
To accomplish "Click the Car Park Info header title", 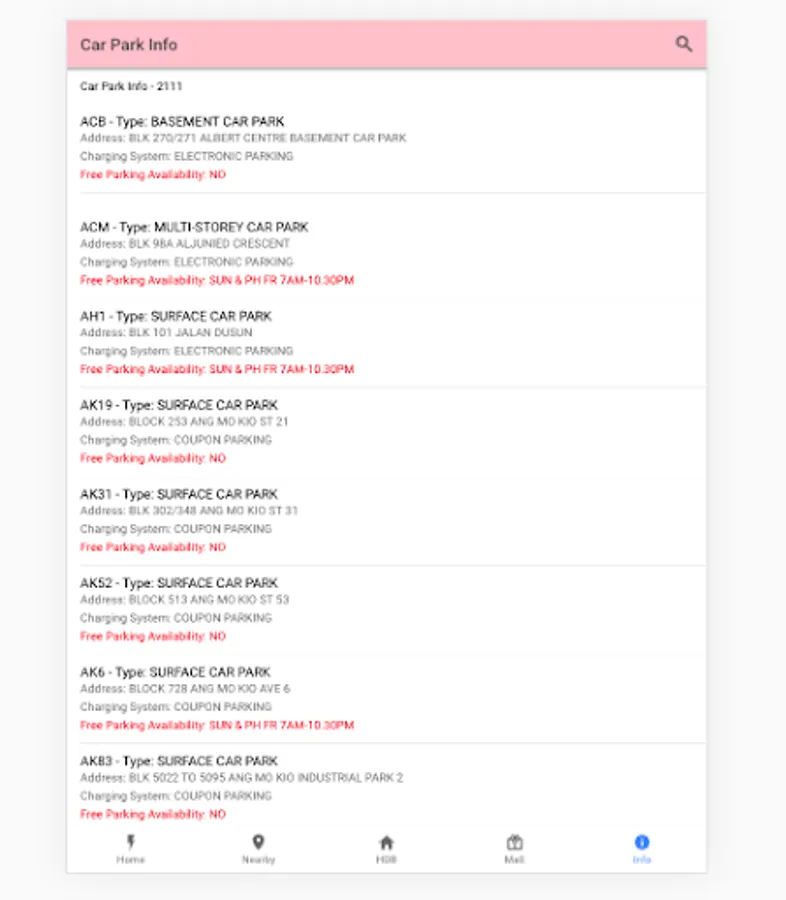I will [129, 45].
